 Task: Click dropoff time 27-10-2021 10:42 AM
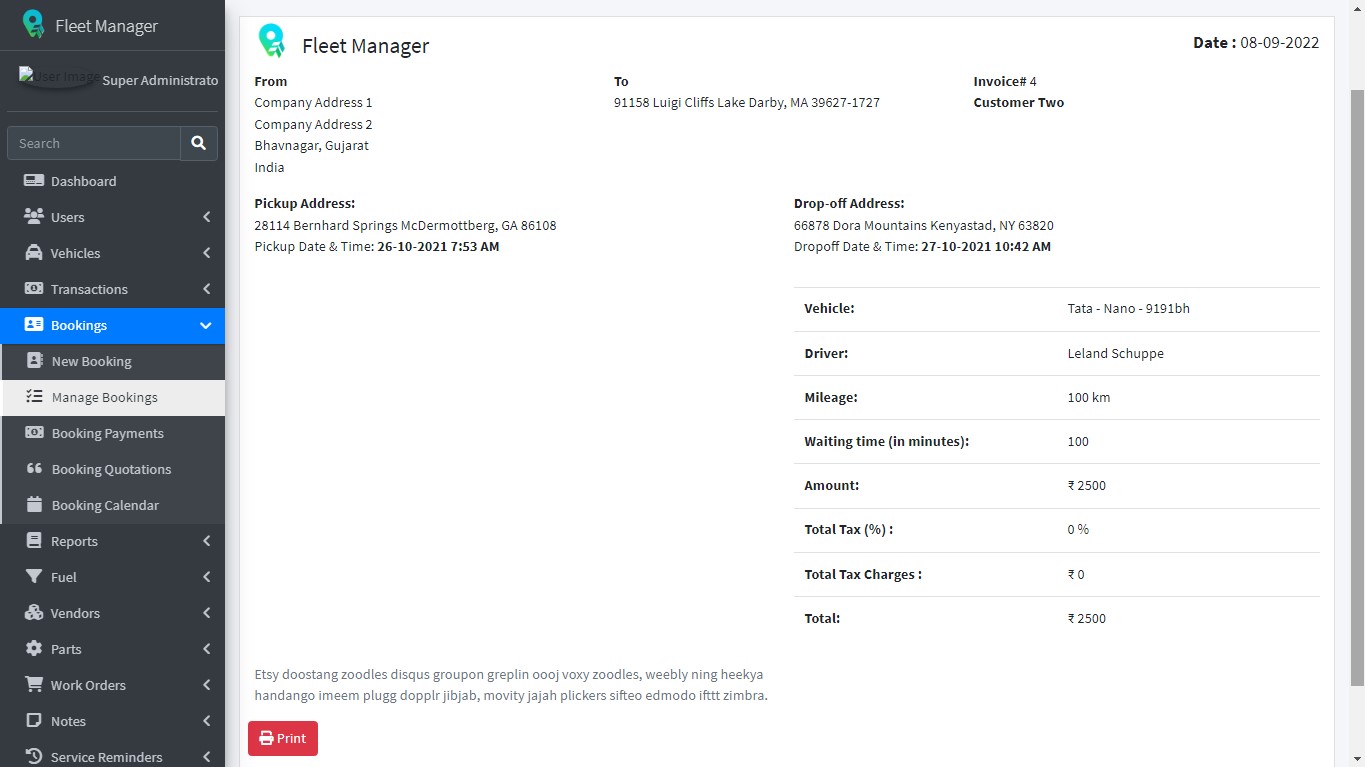pyautogui.click(x=986, y=246)
